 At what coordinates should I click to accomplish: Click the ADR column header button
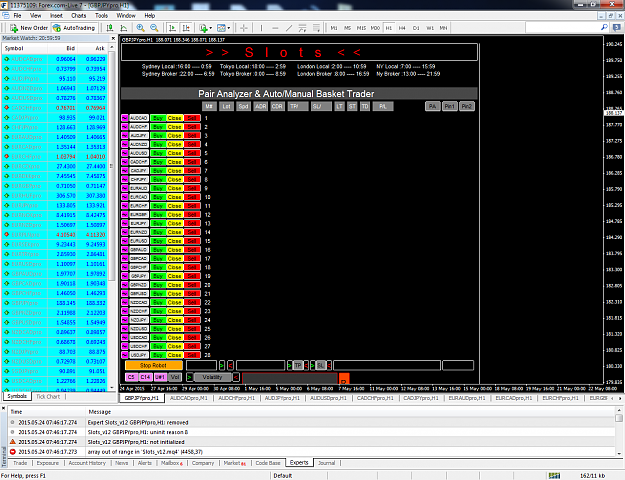[261, 106]
